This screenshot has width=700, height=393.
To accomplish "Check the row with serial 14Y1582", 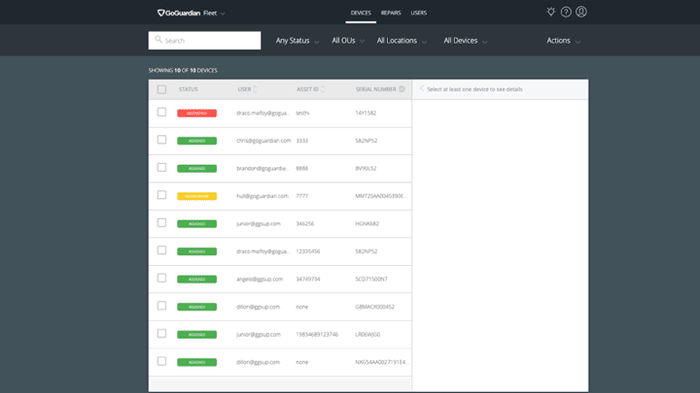I will tap(162, 112).
